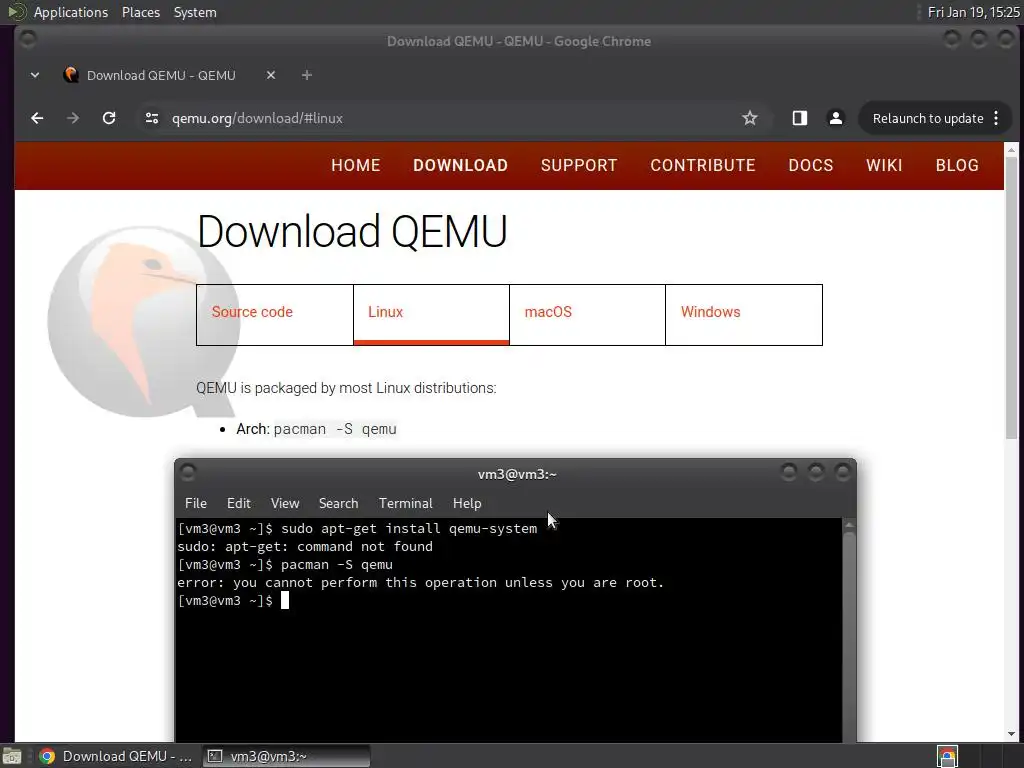Click the clock showing Fri Jan 19

pos(973,12)
